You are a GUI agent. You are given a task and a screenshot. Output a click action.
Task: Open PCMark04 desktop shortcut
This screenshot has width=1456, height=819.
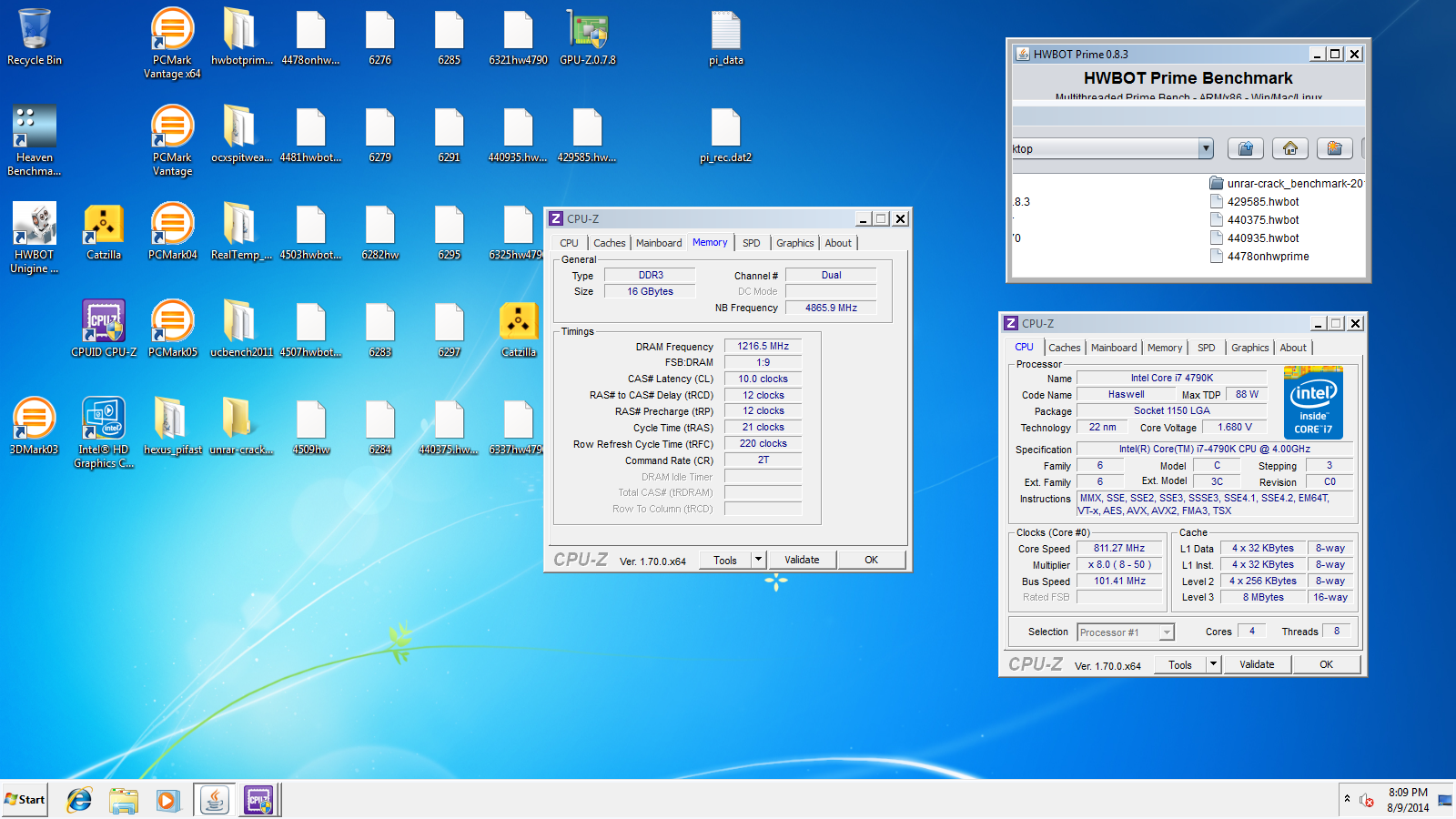click(172, 231)
